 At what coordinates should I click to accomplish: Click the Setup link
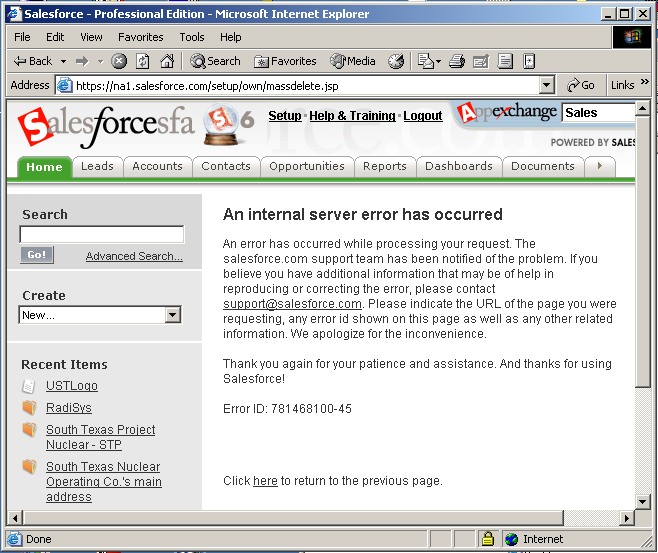pos(285,116)
